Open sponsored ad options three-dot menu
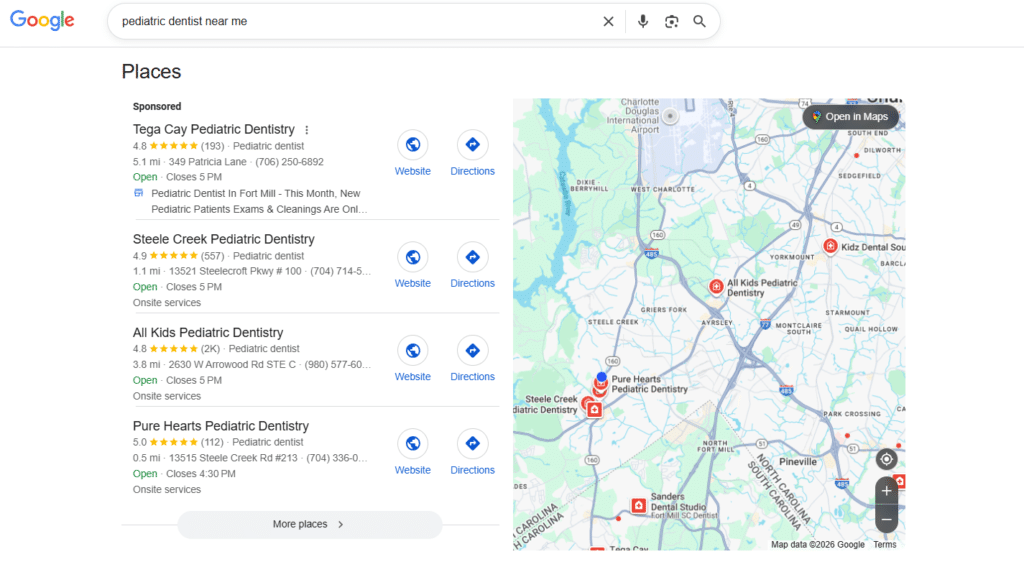 pyautogui.click(x=307, y=130)
